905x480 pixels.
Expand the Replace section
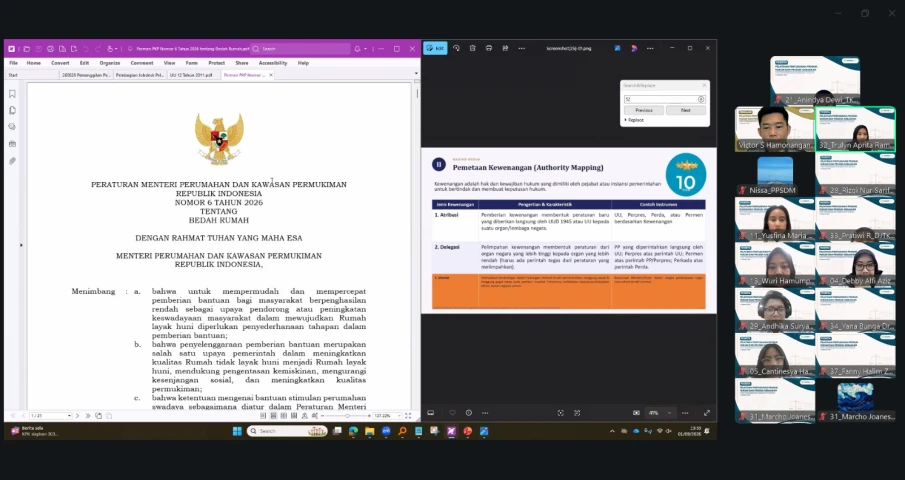(x=634, y=120)
